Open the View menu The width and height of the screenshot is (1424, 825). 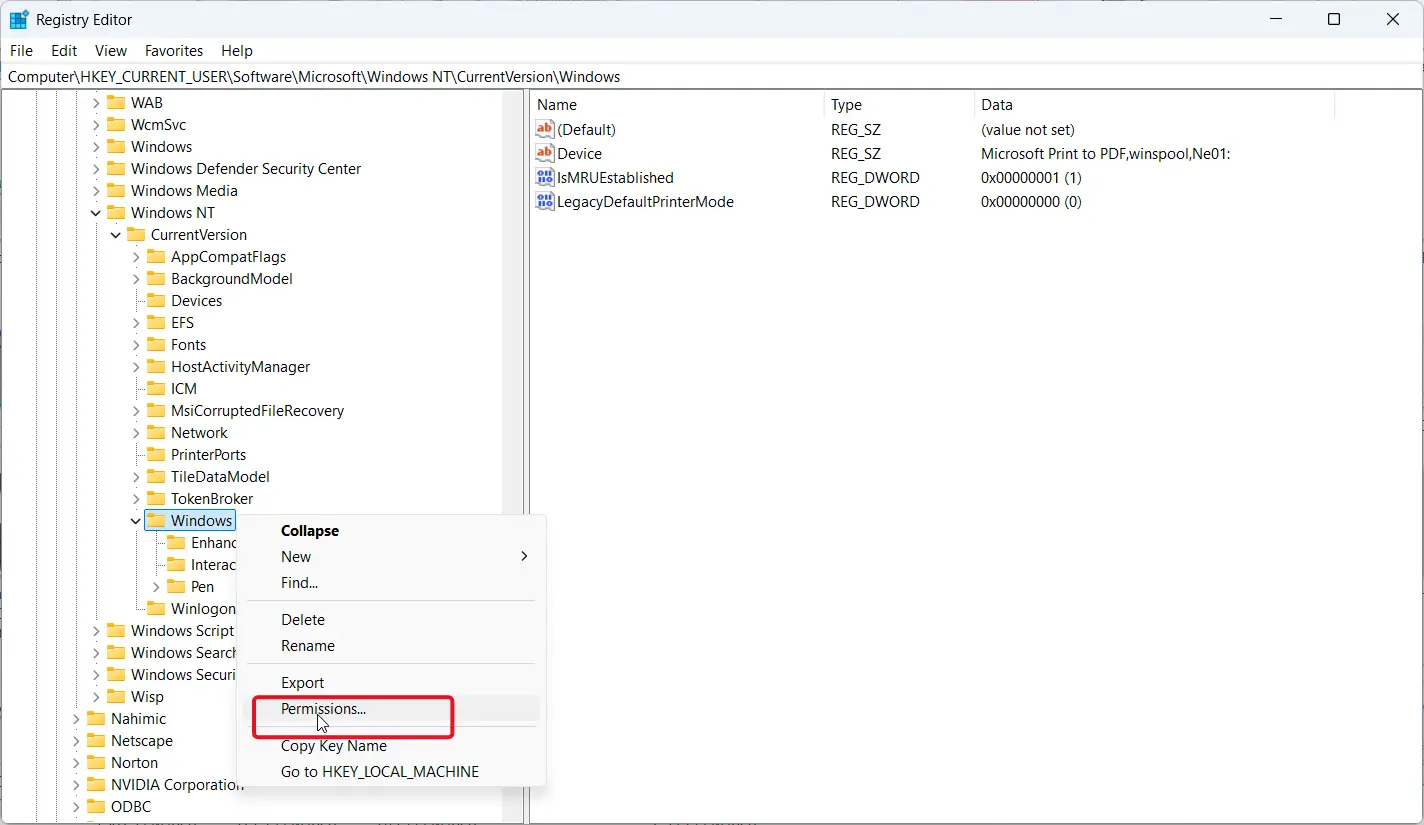tap(111, 50)
